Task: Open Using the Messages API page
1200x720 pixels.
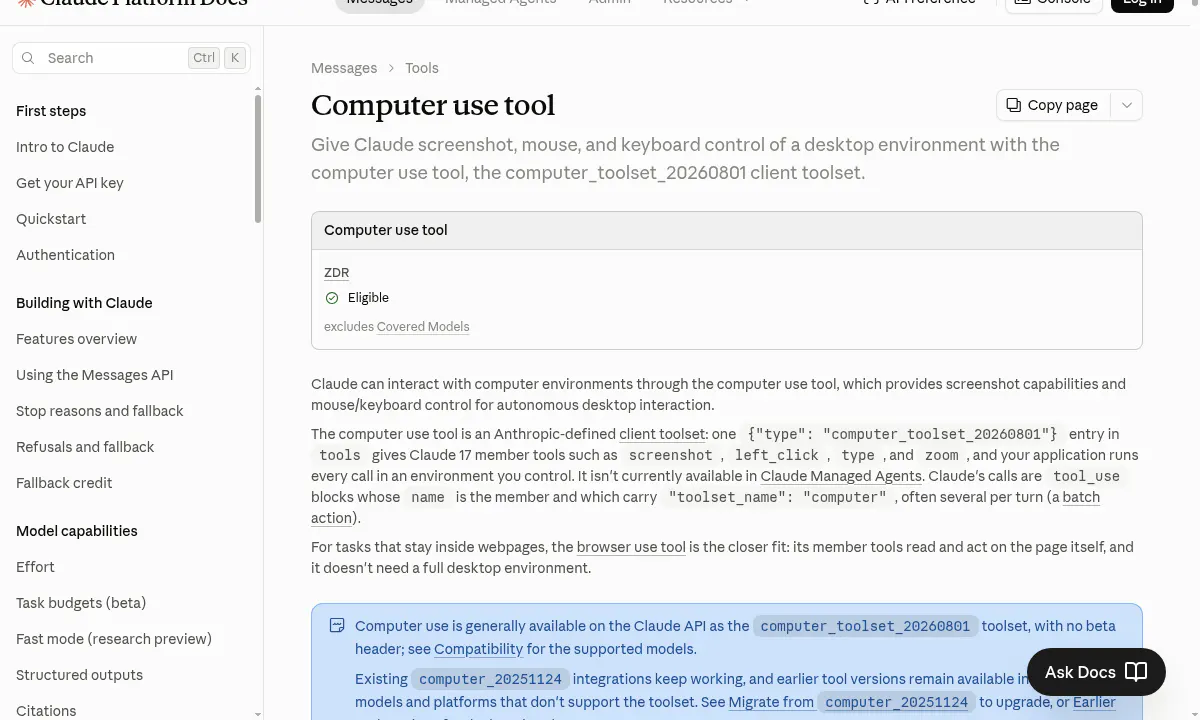Action: 95,375
